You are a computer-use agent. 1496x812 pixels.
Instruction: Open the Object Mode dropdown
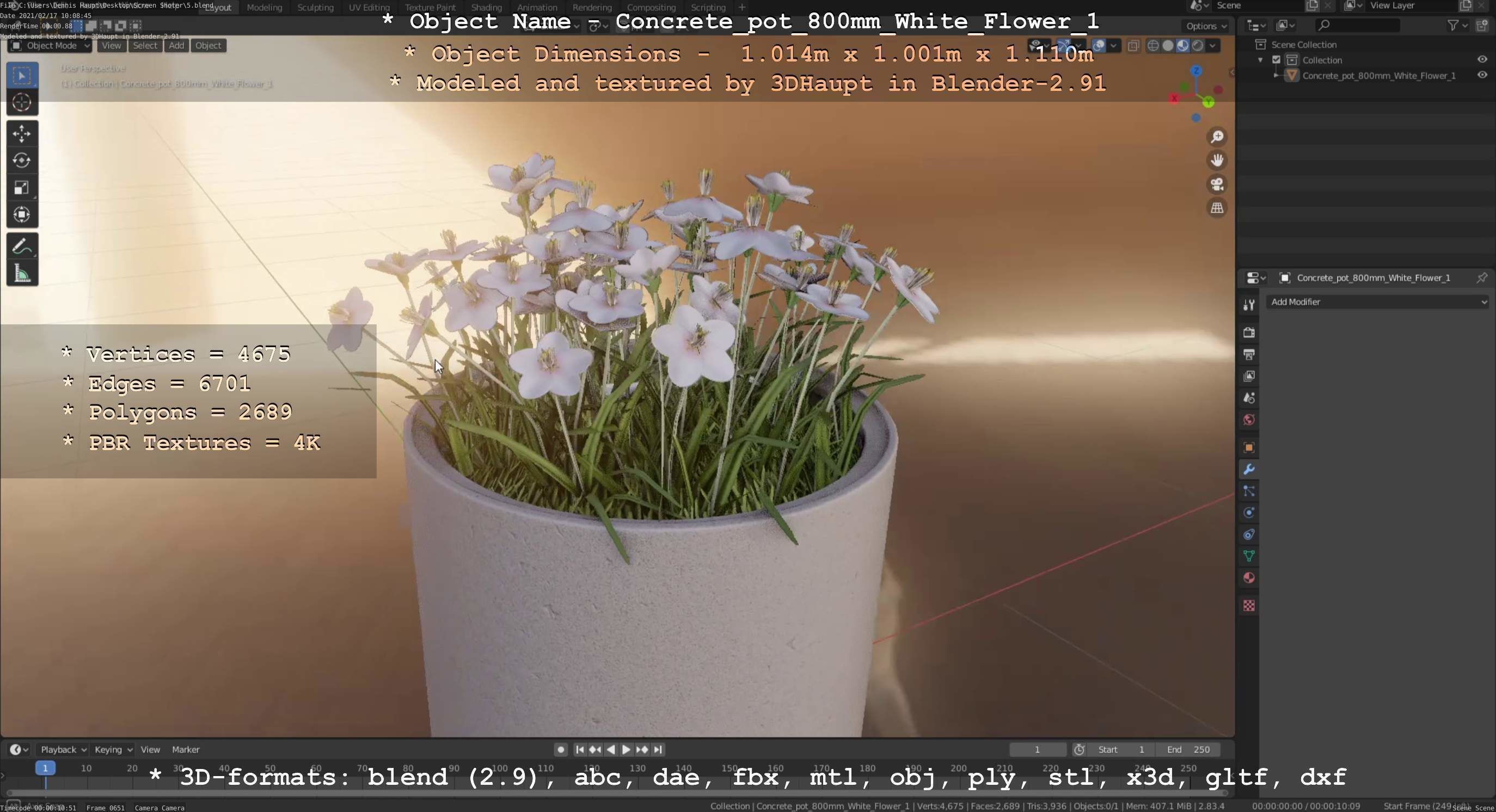click(50, 46)
